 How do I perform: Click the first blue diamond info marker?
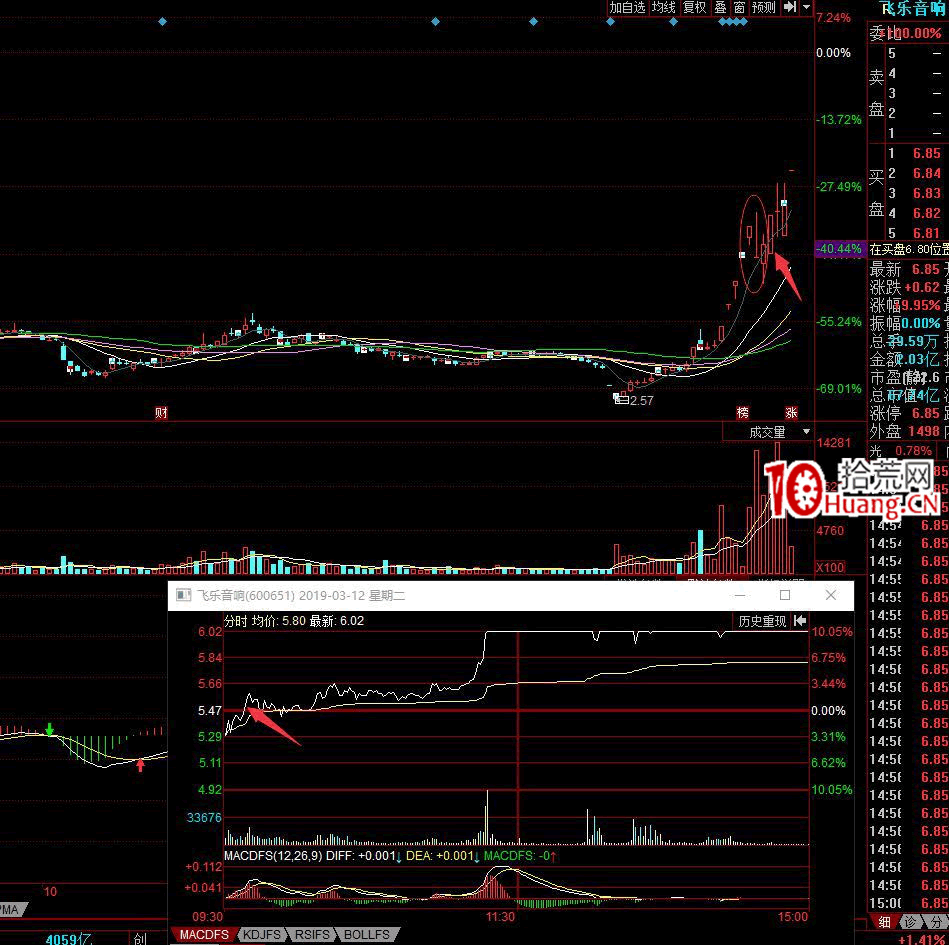162,22
